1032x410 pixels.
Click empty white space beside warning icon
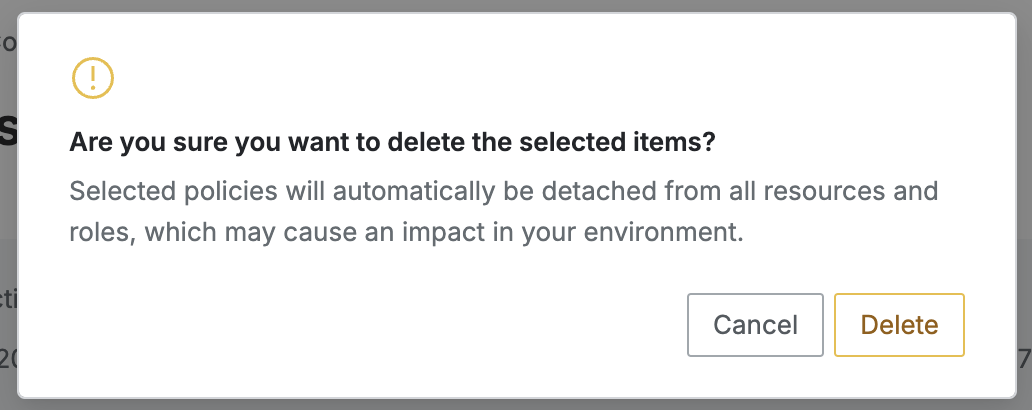pyautogui.click(x=500, y=78)
